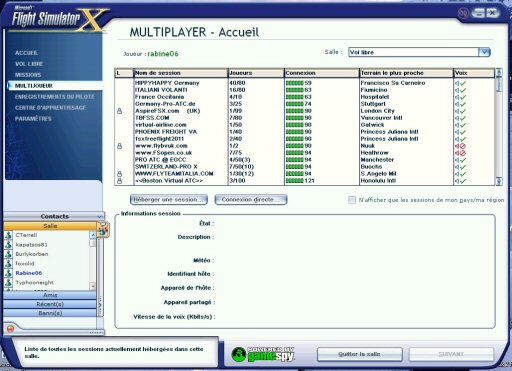512x371 pixels.
Task: Open the ACCUEIL menu item
Action: (x=26, y=53)
